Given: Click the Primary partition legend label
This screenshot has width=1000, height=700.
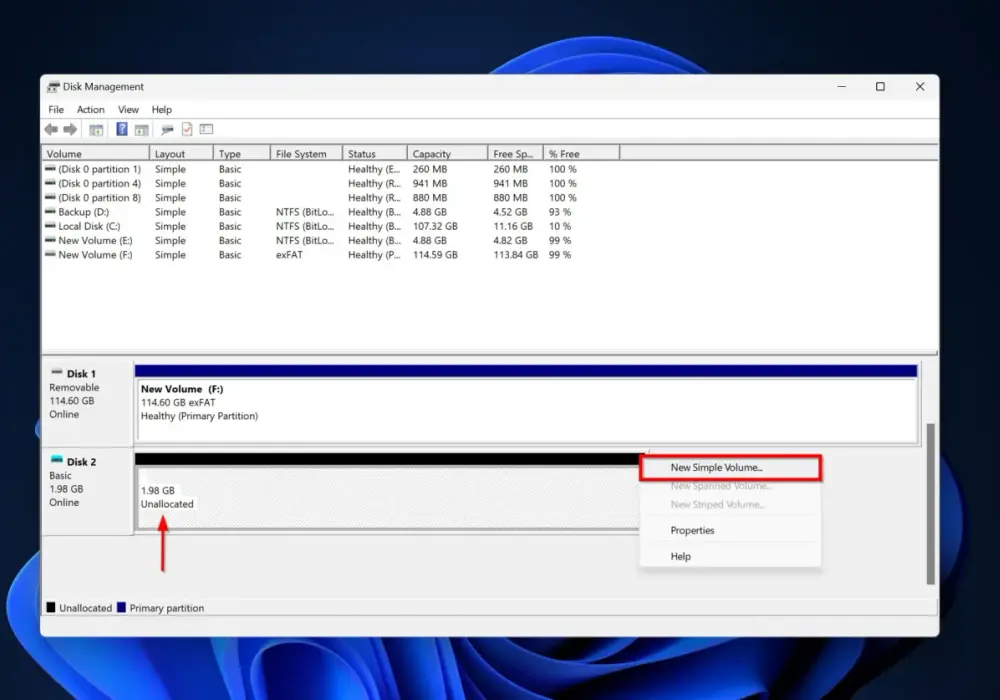Looking at the screenshot, I should coord(166,608).
